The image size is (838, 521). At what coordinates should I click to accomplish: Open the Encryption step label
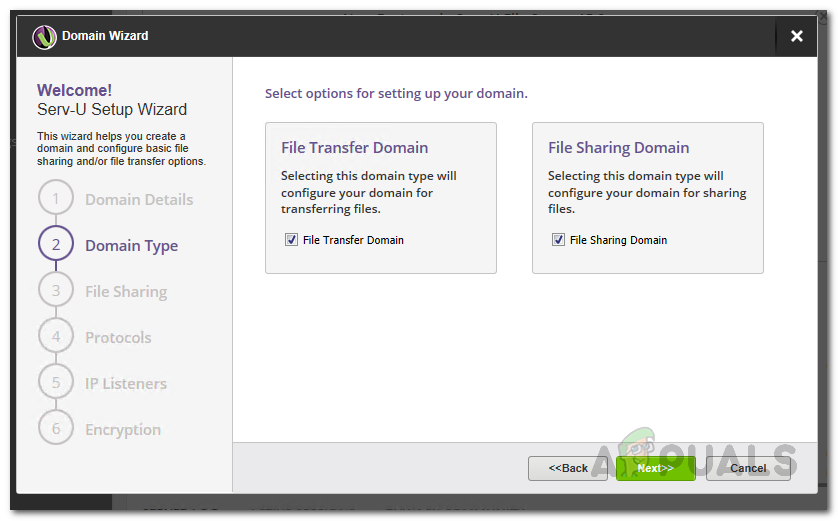123,430
